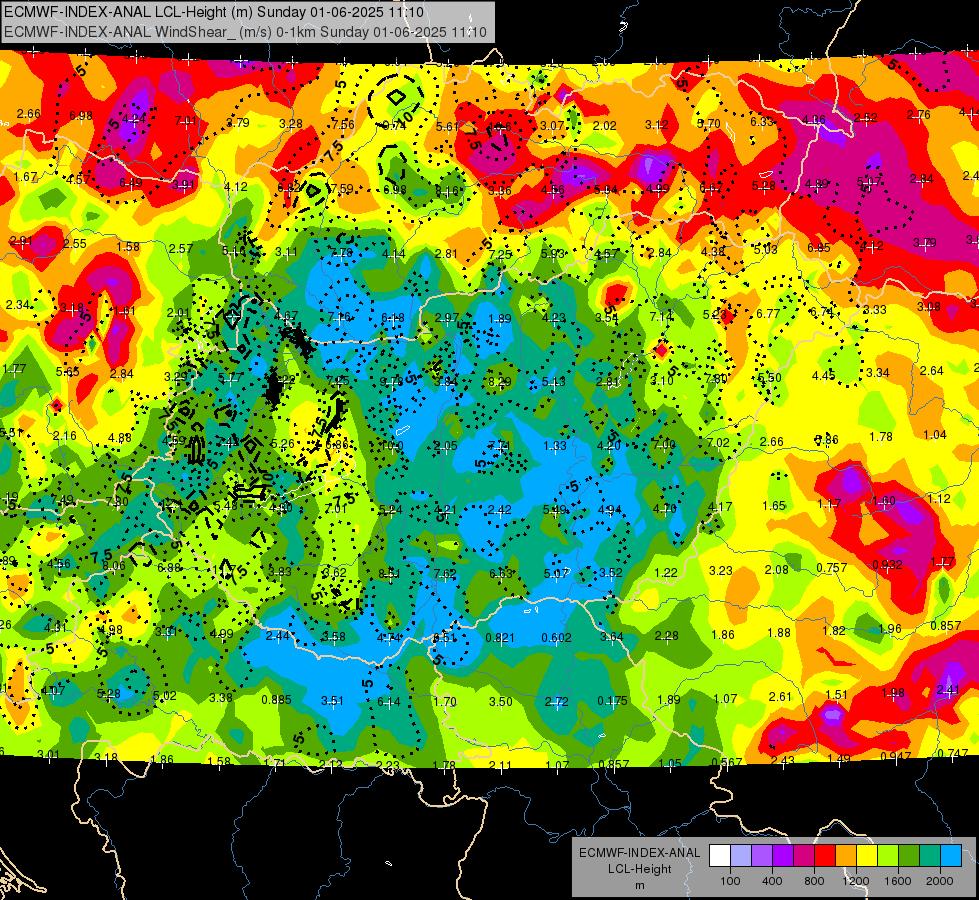Click the wind shear value 10.0

[x=392, y=446]
